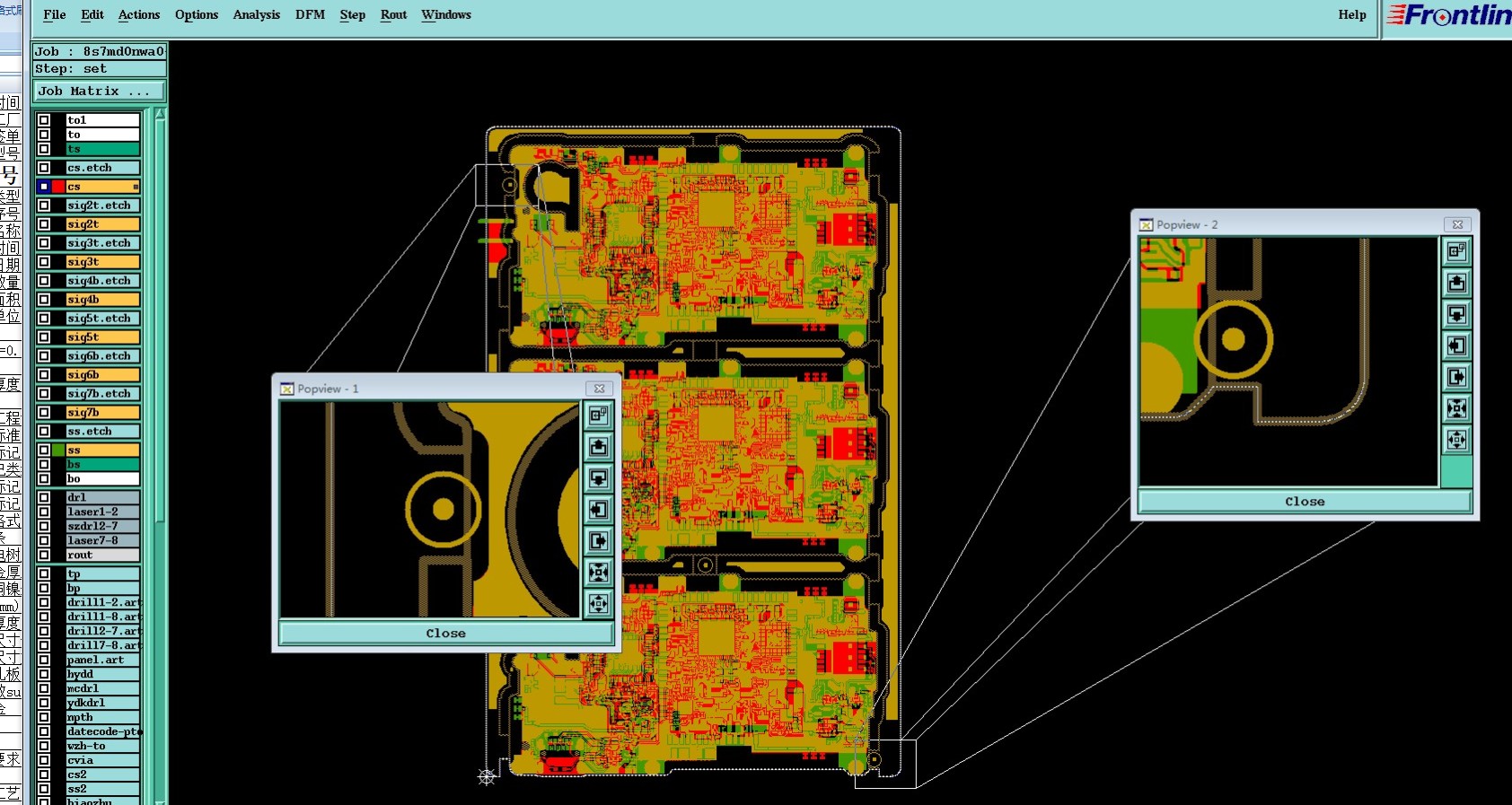Select layer name szdrl2-7
The image size is (1512, 805).
point(102,526)
